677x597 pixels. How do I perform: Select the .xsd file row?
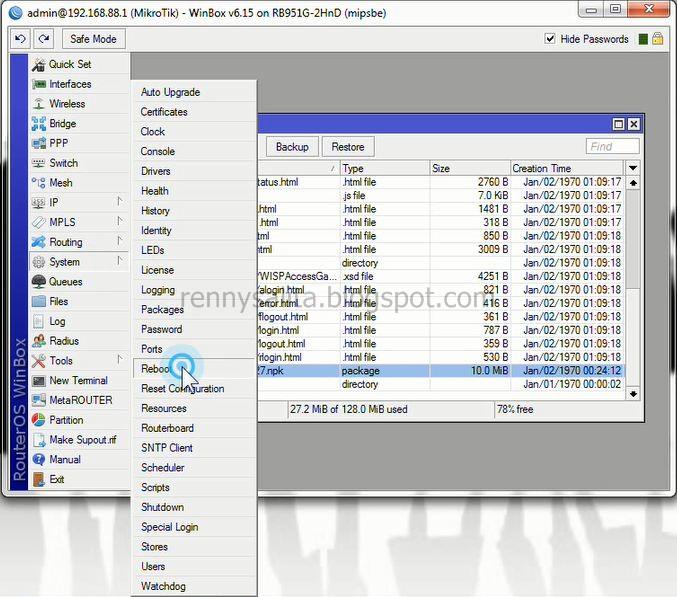click(440, 276)
